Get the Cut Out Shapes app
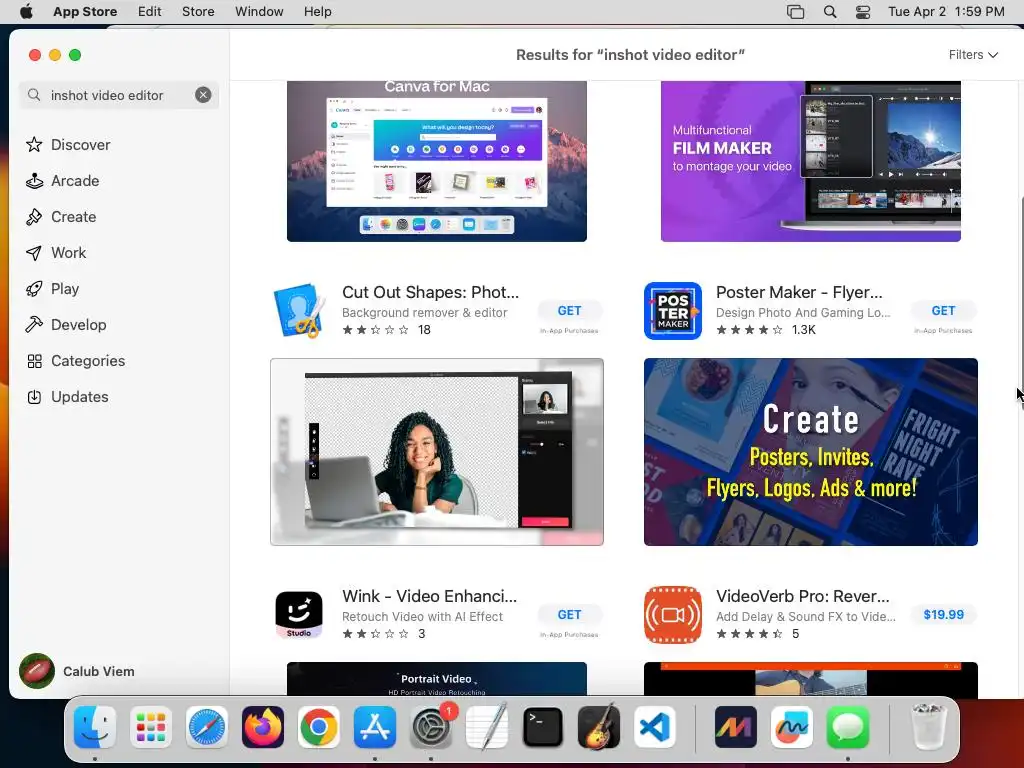1024x768 pixels. pyautogui.click(x=569, y=311)
